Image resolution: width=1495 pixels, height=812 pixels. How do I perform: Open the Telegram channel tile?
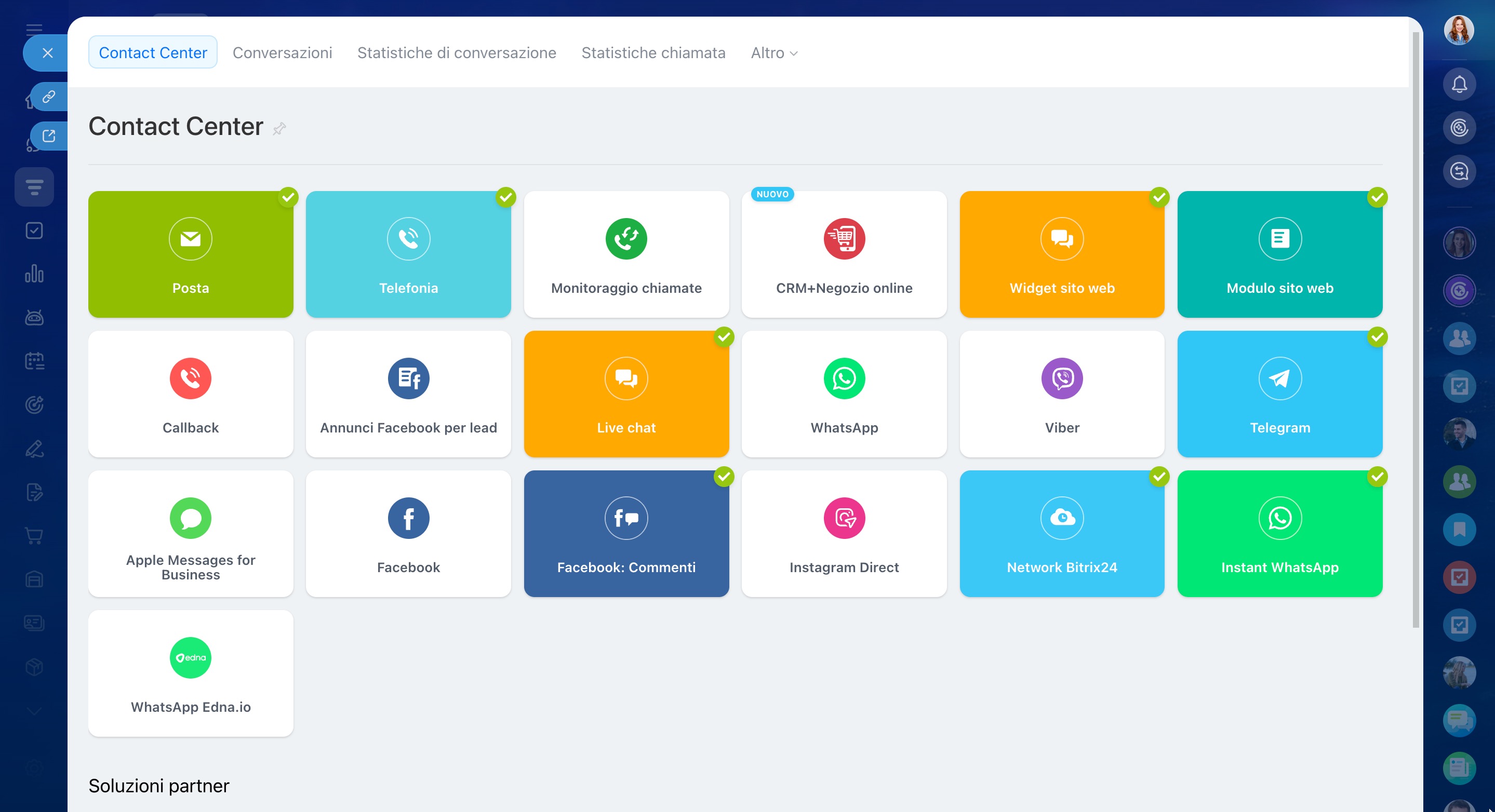pos(1279,394)
